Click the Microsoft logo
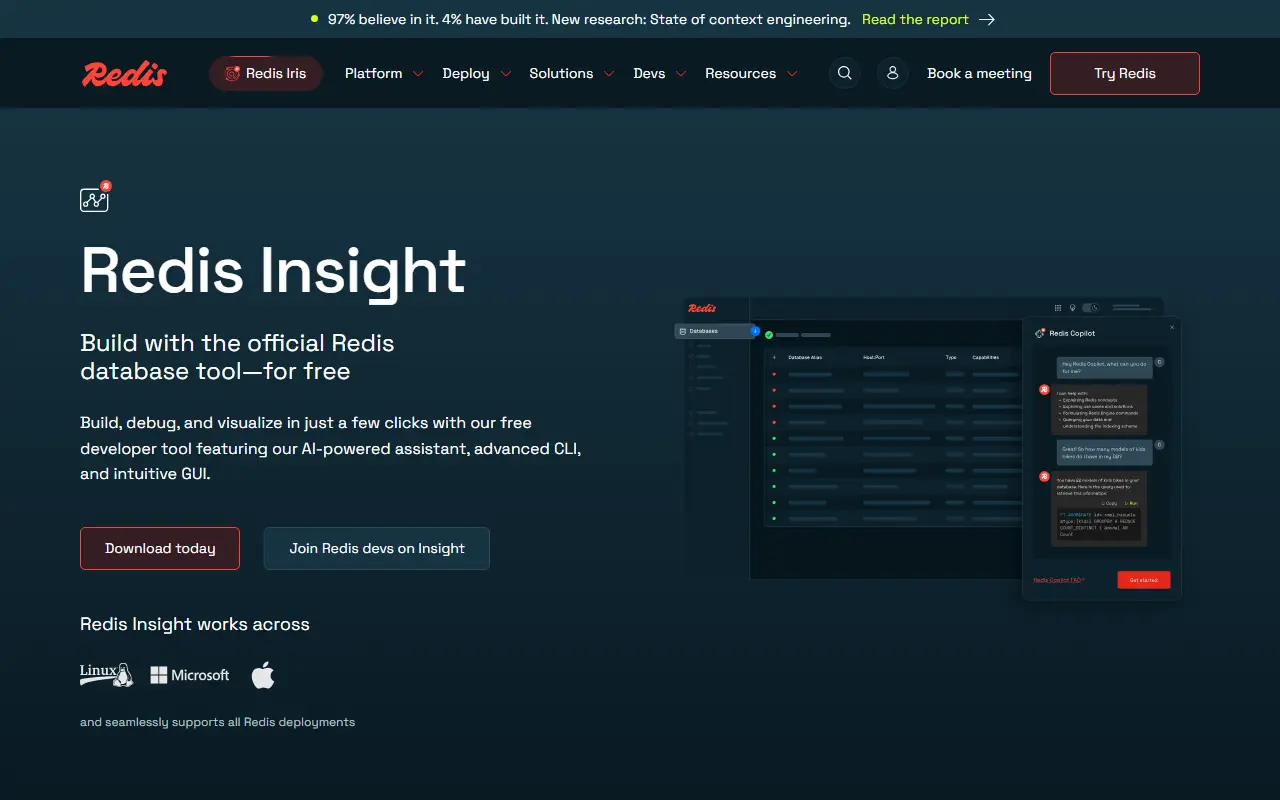1280x800 pixels. 190,675
